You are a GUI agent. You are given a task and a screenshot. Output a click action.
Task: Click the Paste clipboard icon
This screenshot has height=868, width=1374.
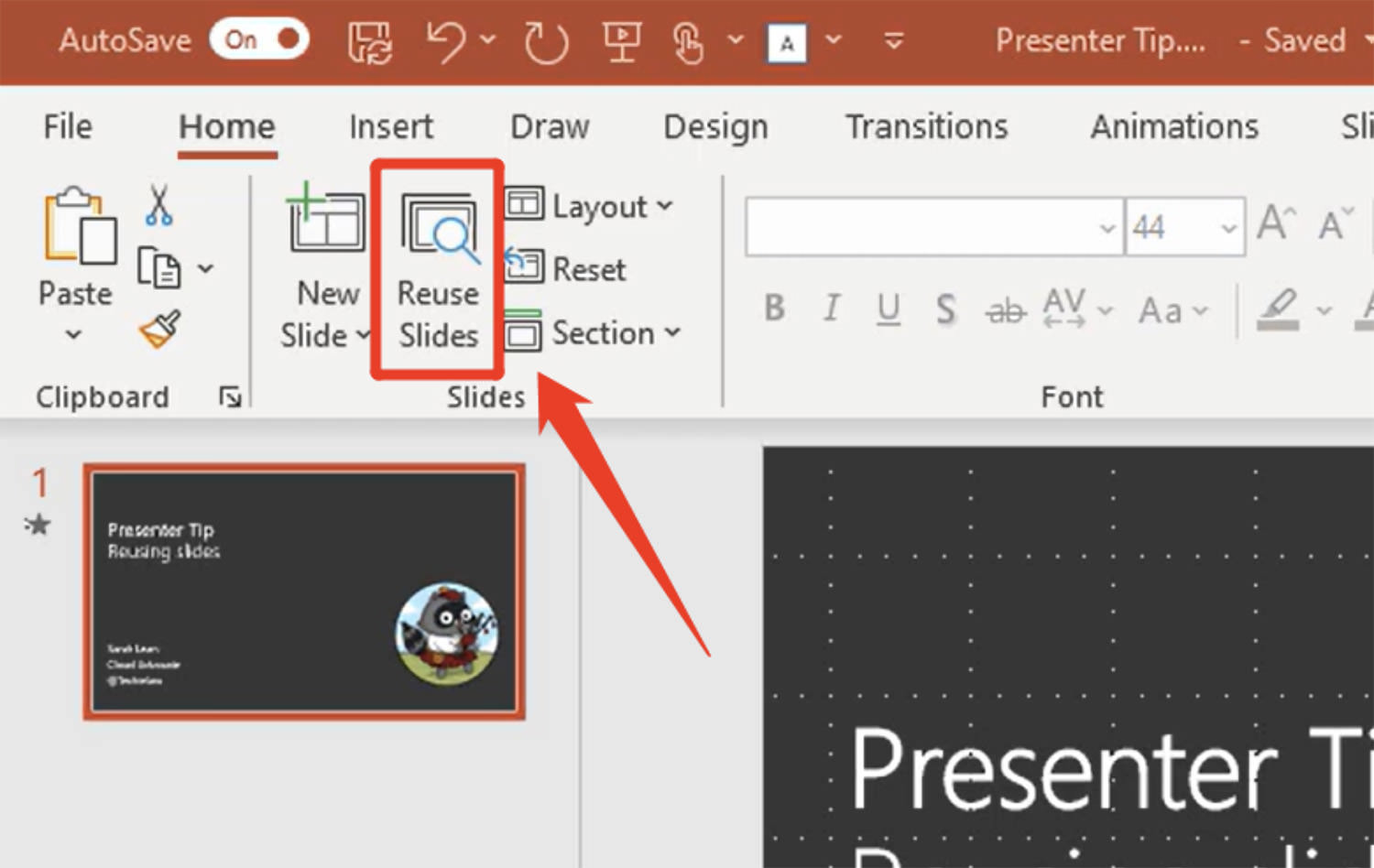79,226
